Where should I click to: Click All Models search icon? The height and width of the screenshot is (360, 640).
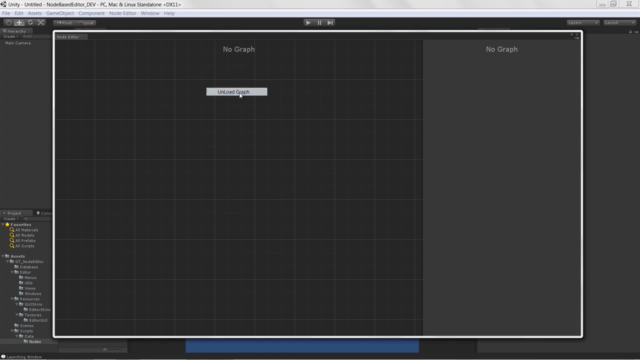coord(12,235)
